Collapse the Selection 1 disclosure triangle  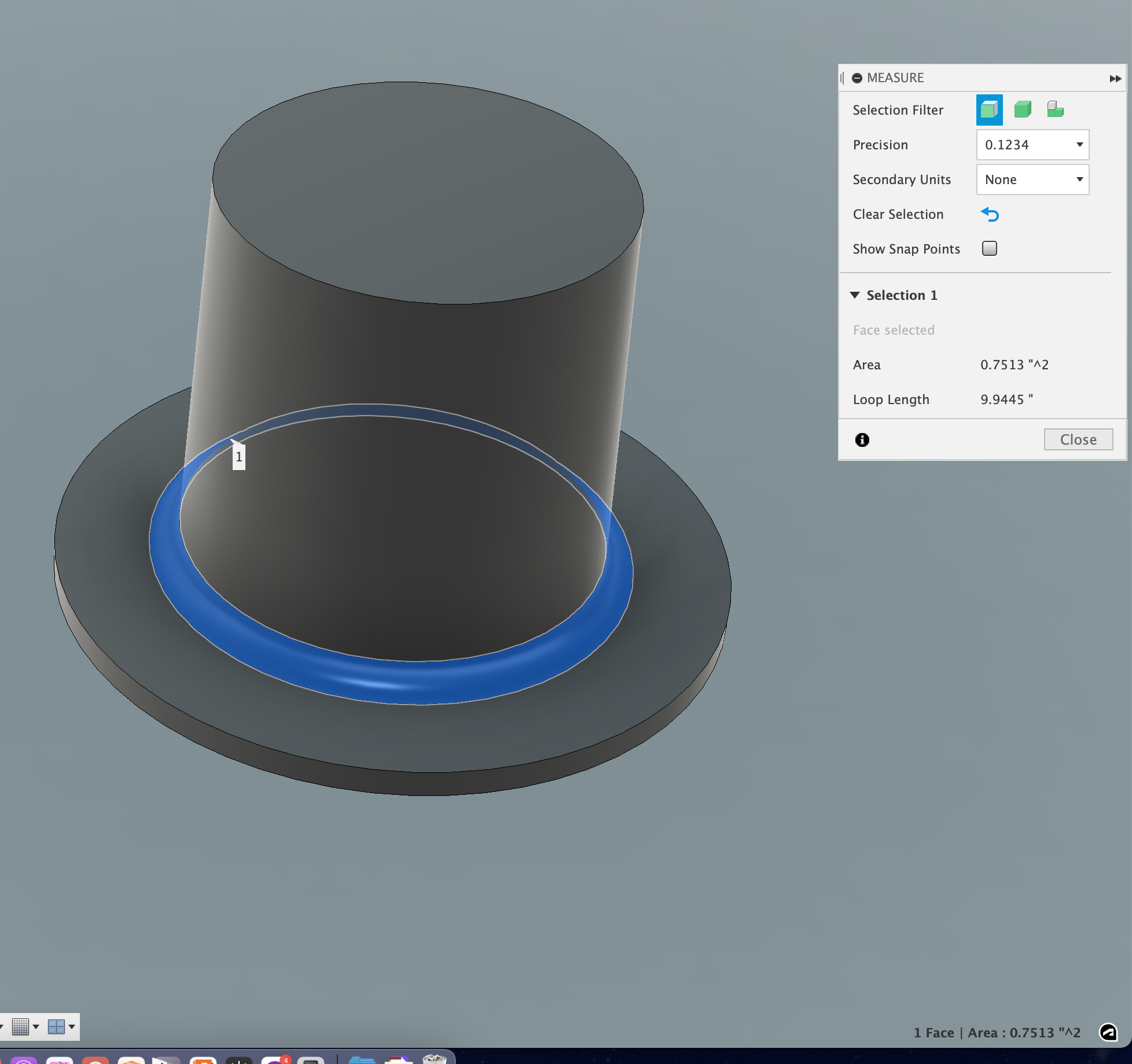point(856,295)
